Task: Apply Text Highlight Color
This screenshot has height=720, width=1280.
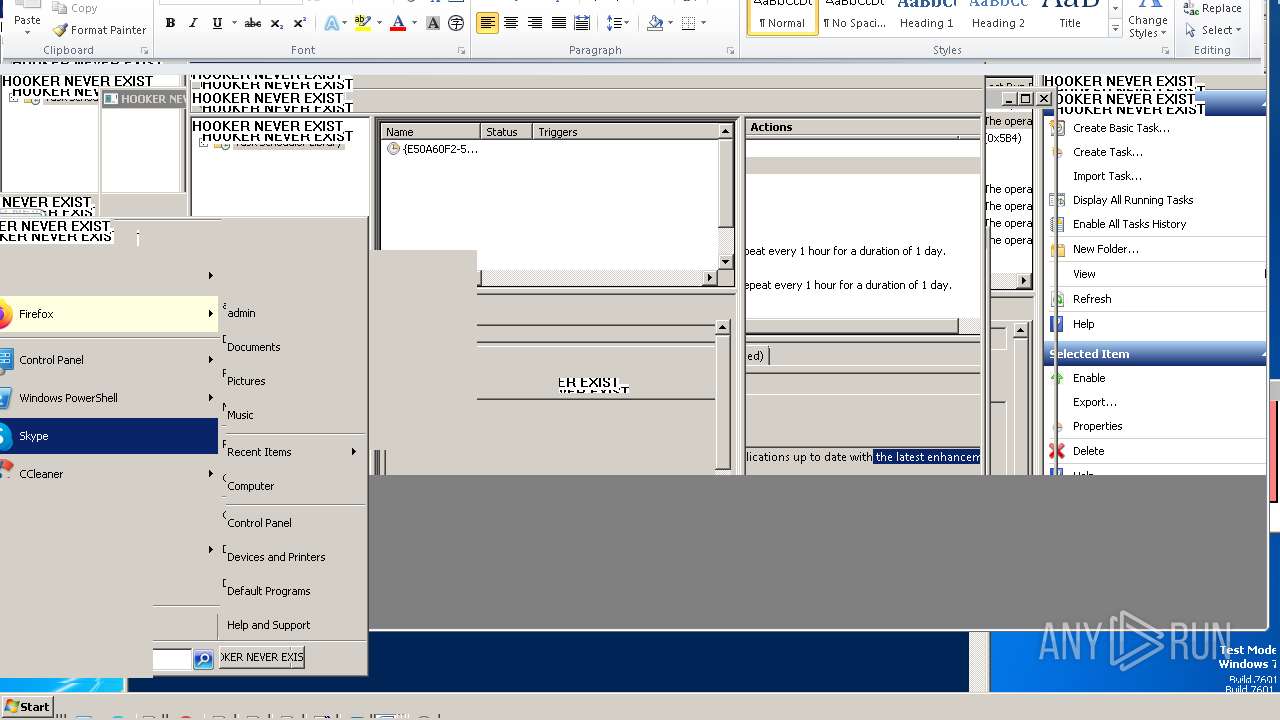Action: [x=362, y=23]
